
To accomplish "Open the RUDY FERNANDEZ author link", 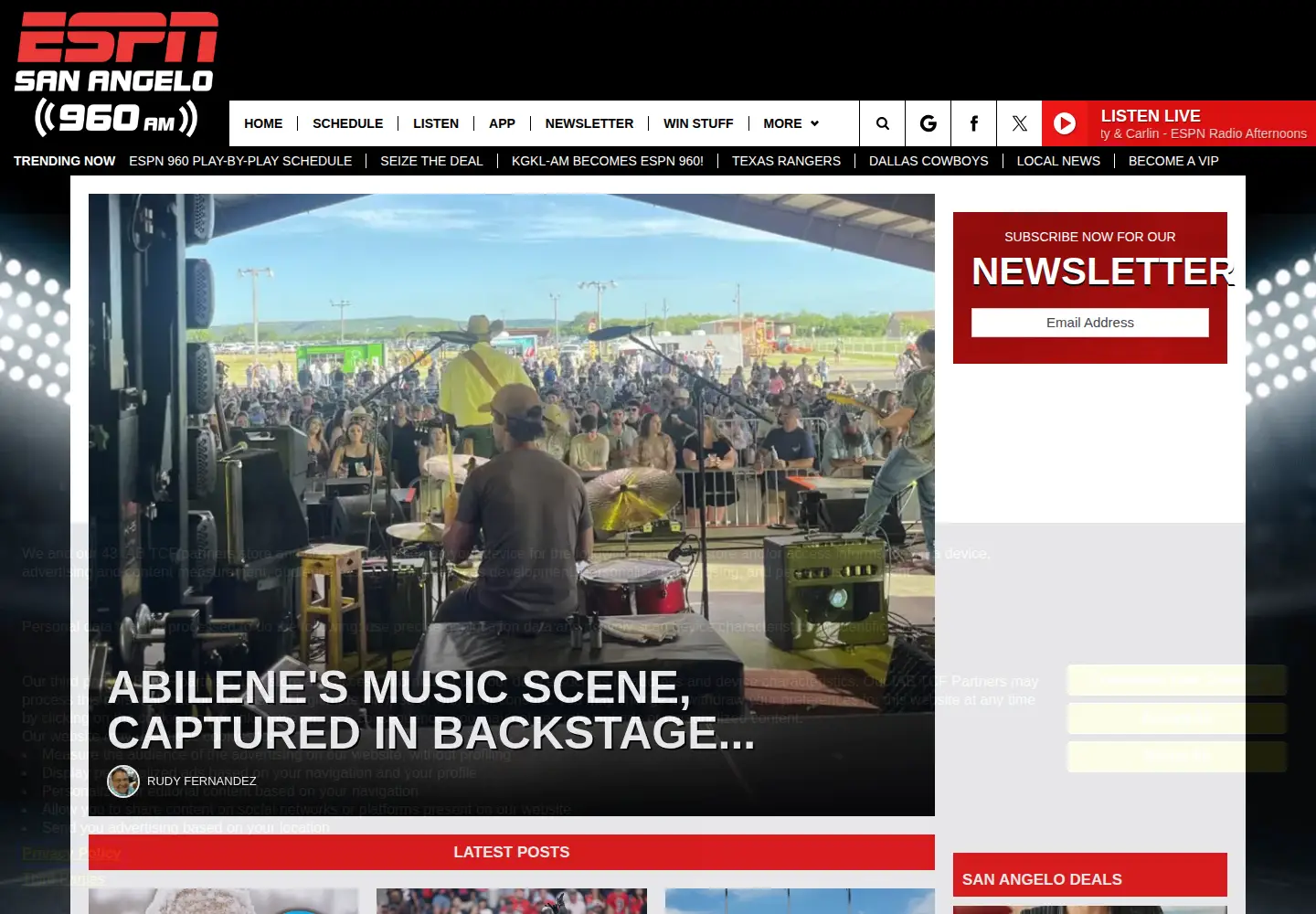I will point(201,781).
